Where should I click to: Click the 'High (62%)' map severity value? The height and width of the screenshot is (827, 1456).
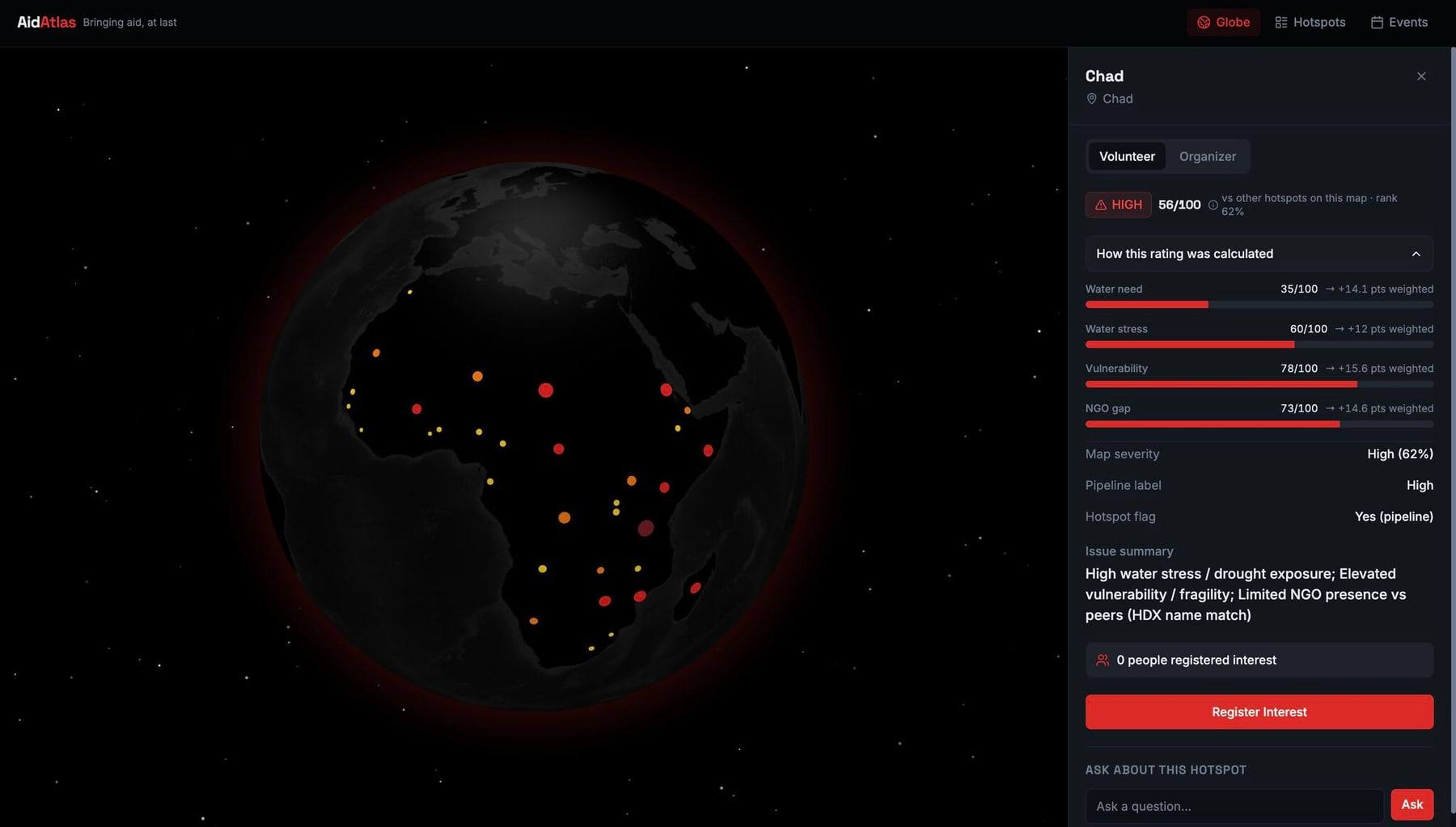(1399, 454)
